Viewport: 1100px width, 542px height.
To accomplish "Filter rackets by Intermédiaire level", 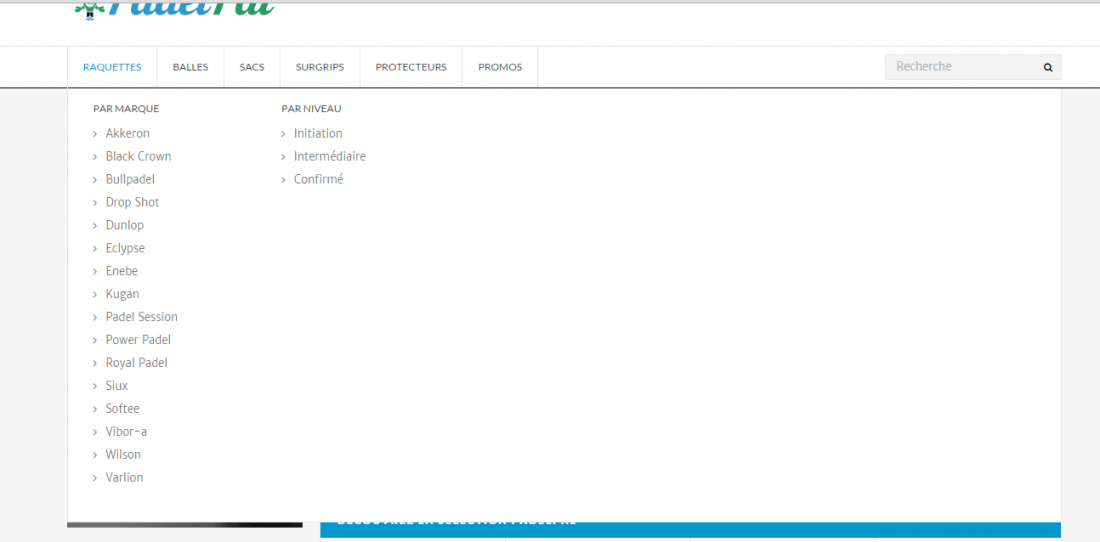I will coord(330,156).
